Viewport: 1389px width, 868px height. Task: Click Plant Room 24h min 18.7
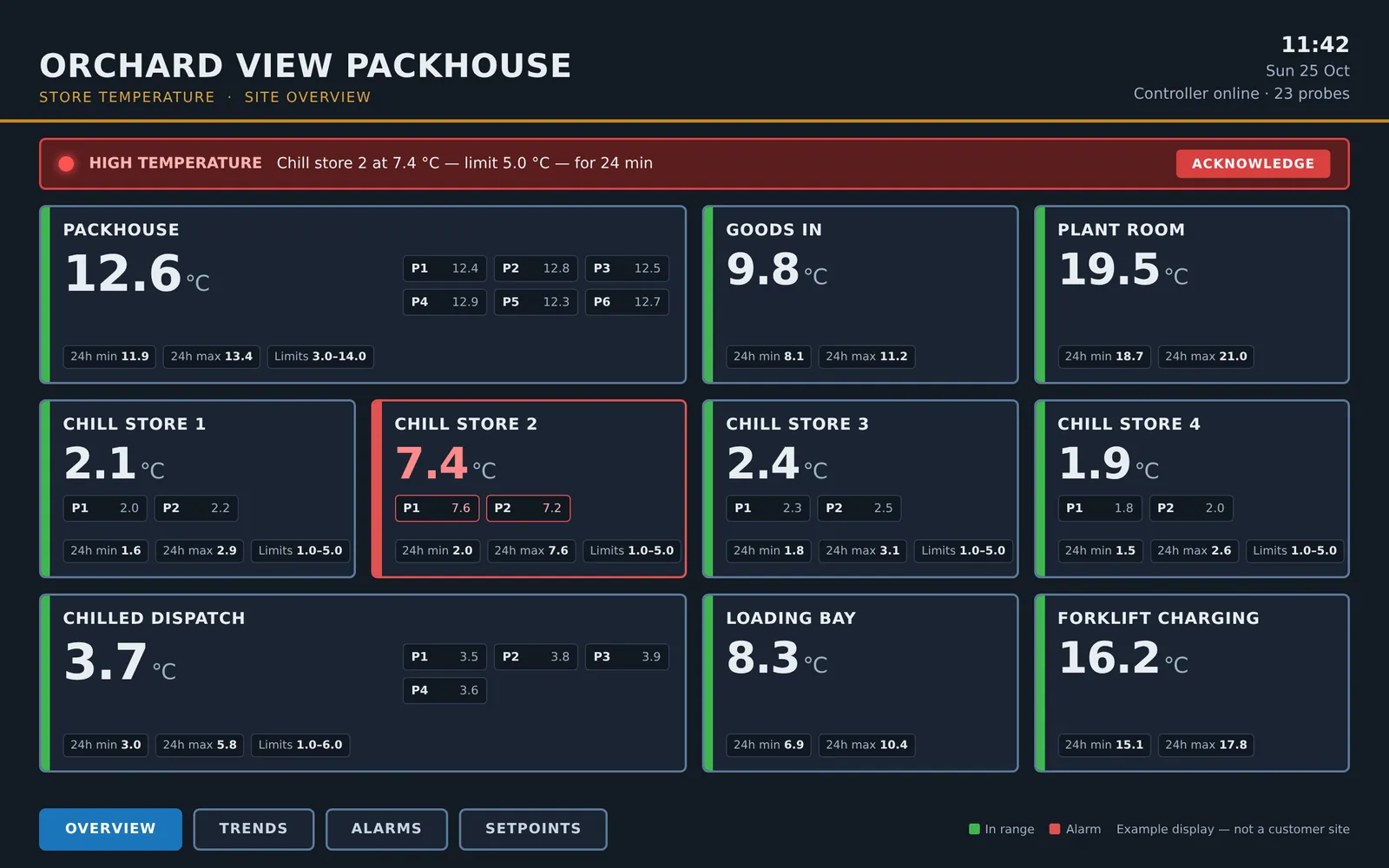[x=1104, y=357]
